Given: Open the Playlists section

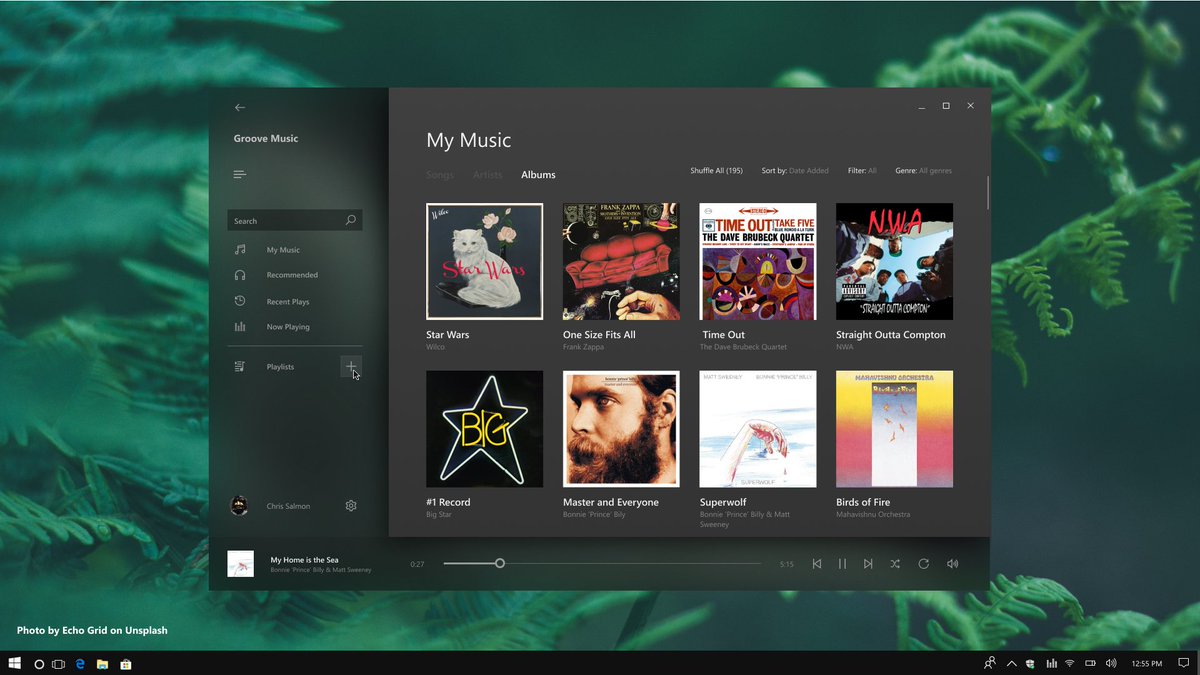Looking at the screenshot, I should coord(280,367).
